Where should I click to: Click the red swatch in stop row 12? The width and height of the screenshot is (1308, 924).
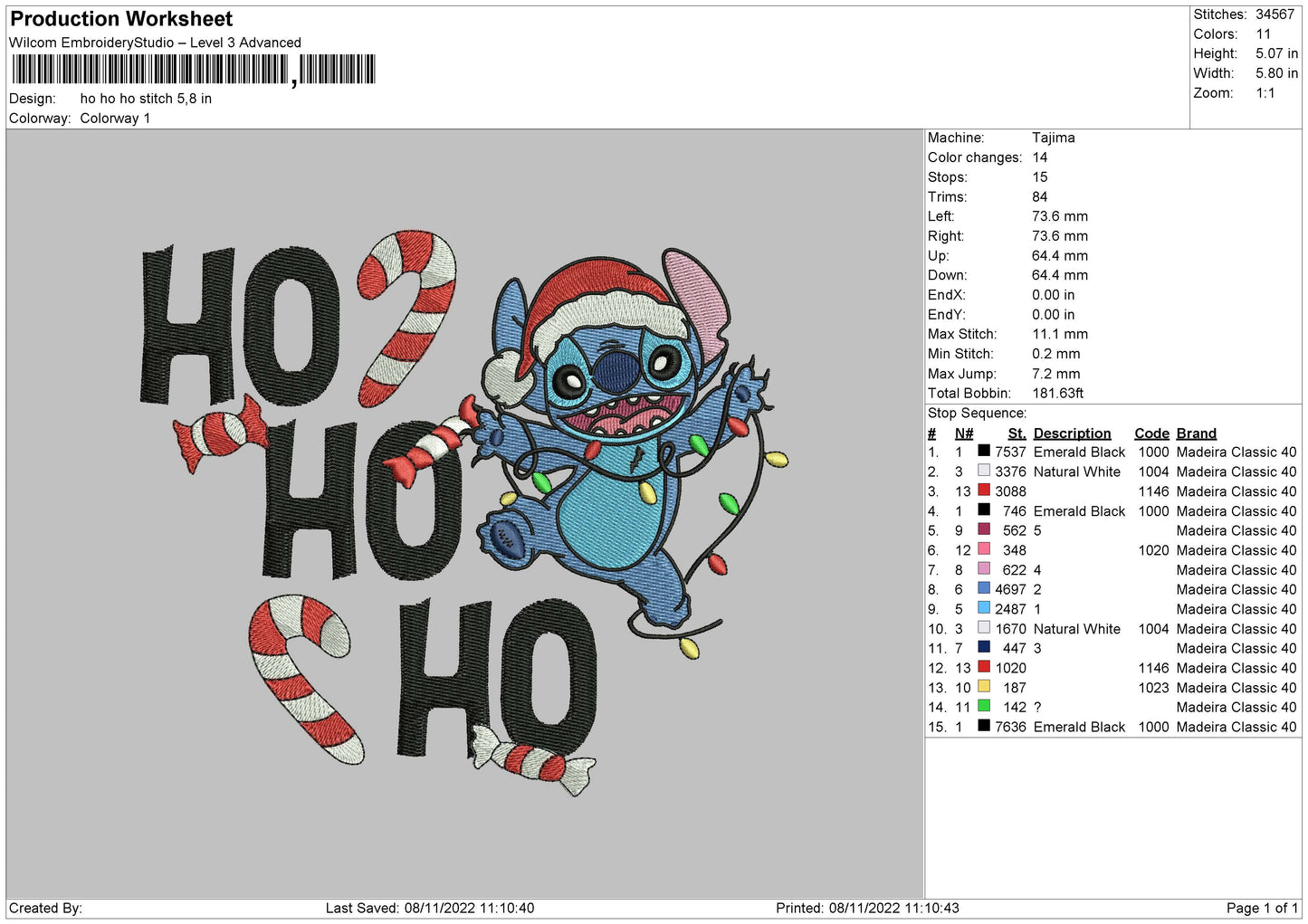pyautogui.click(x=983, y=667)
